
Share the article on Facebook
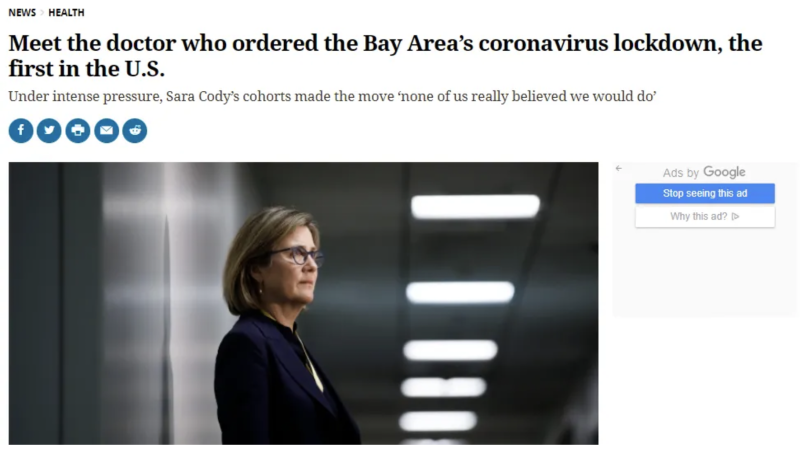pyautogui.click(x=21, y=130)
